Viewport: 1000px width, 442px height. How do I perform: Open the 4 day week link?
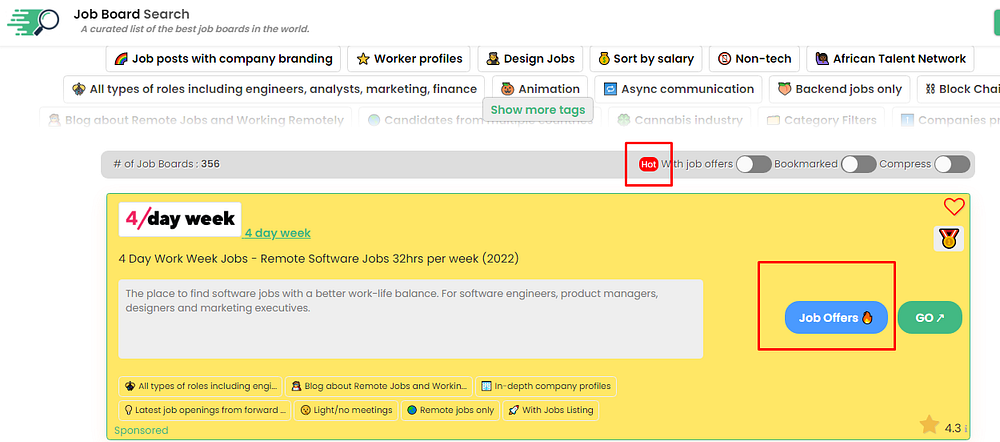[x=277, y=233]
